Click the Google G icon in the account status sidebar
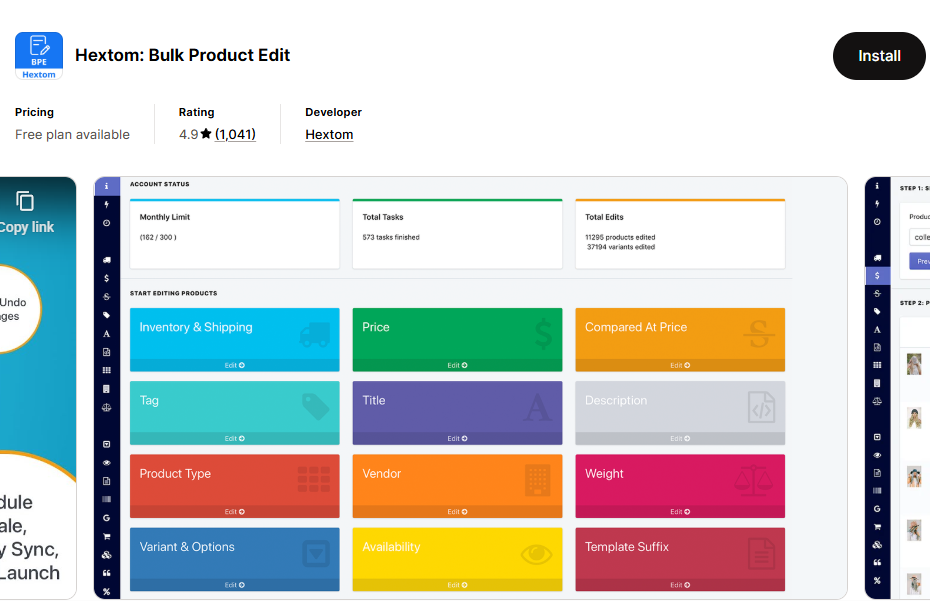The width and height of the screenshot is (930, 601). point(107,518)
